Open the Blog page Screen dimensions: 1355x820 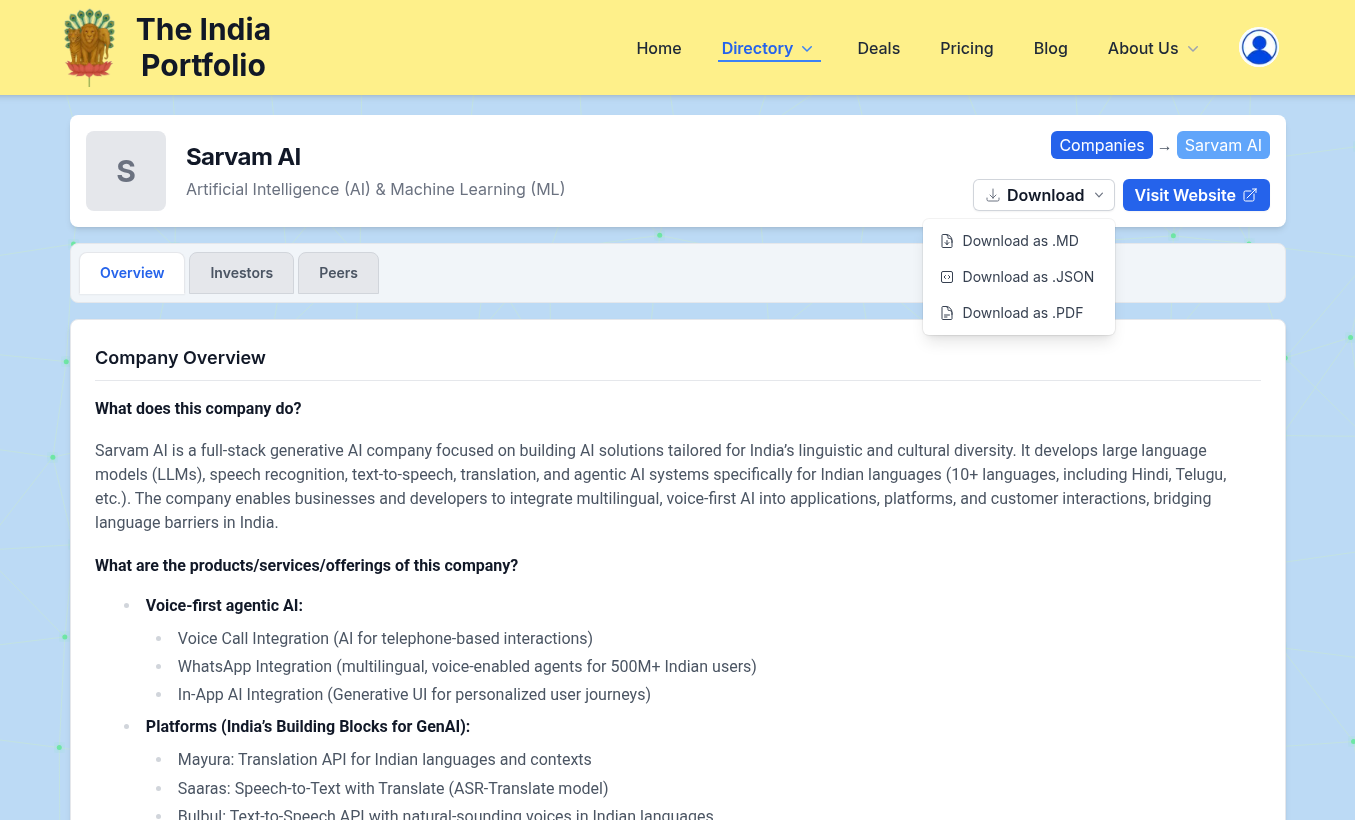tap(1051, 48)
